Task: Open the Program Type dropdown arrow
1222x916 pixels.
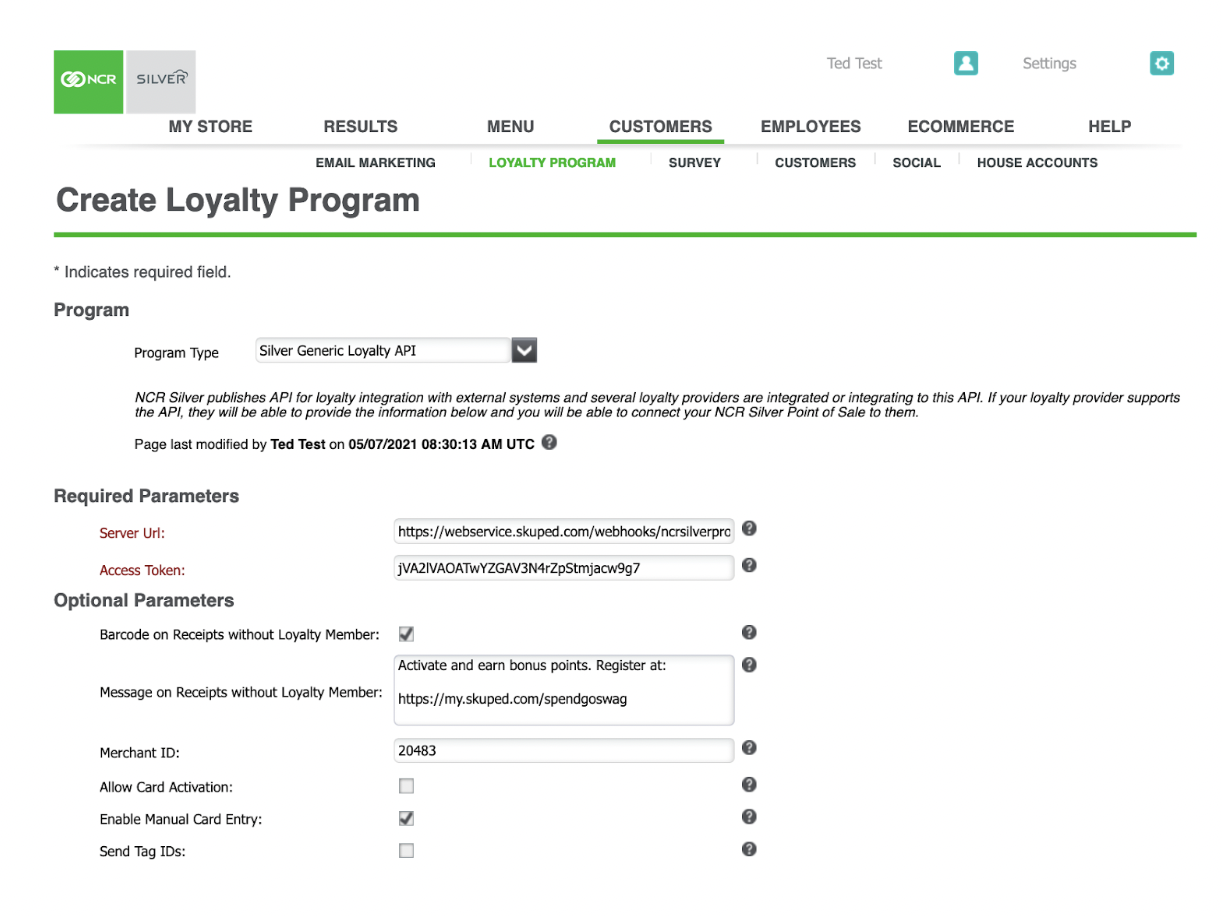Action: pos(524,350)
